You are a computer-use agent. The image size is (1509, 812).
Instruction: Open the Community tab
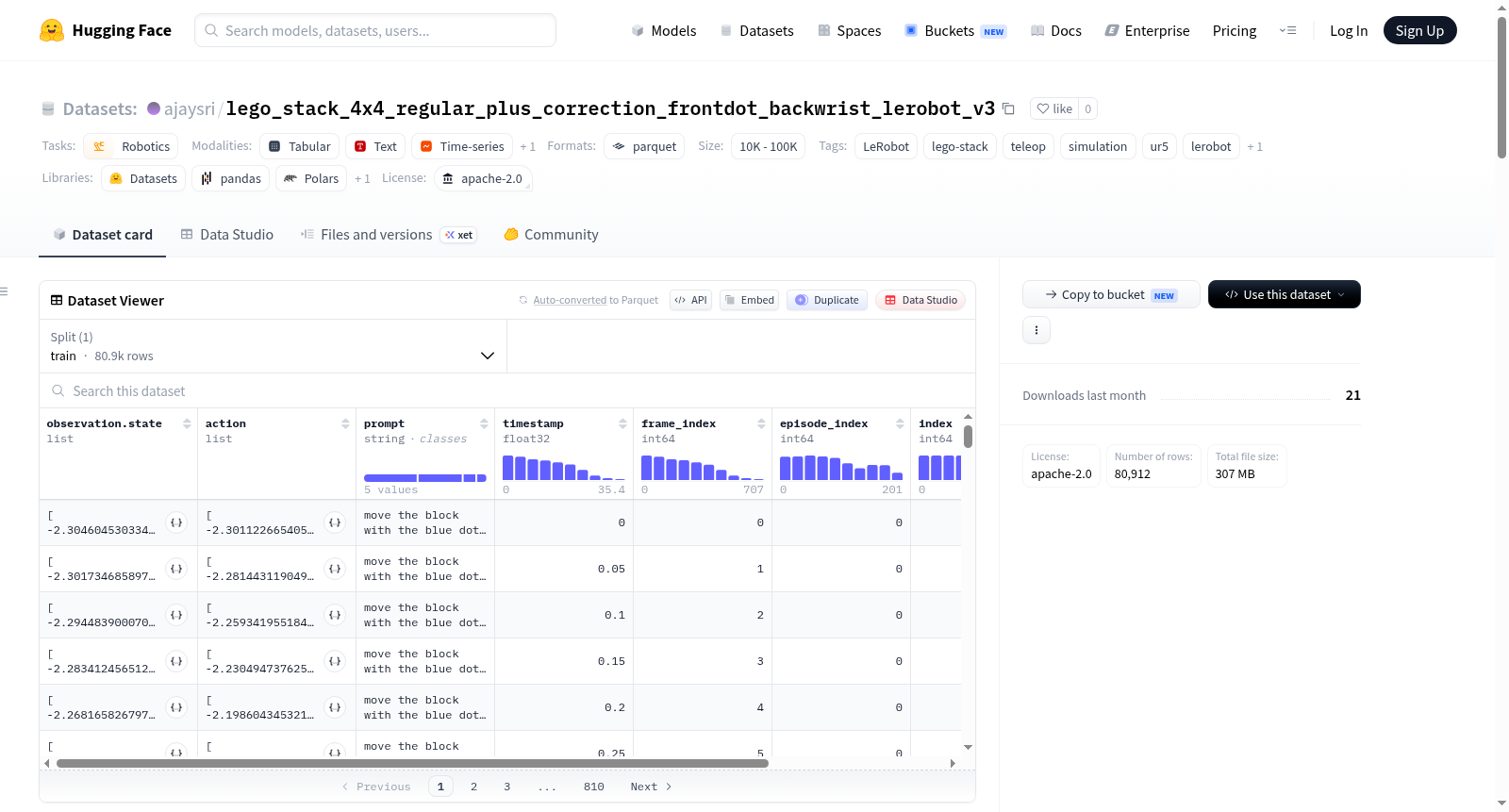[551, 235]
